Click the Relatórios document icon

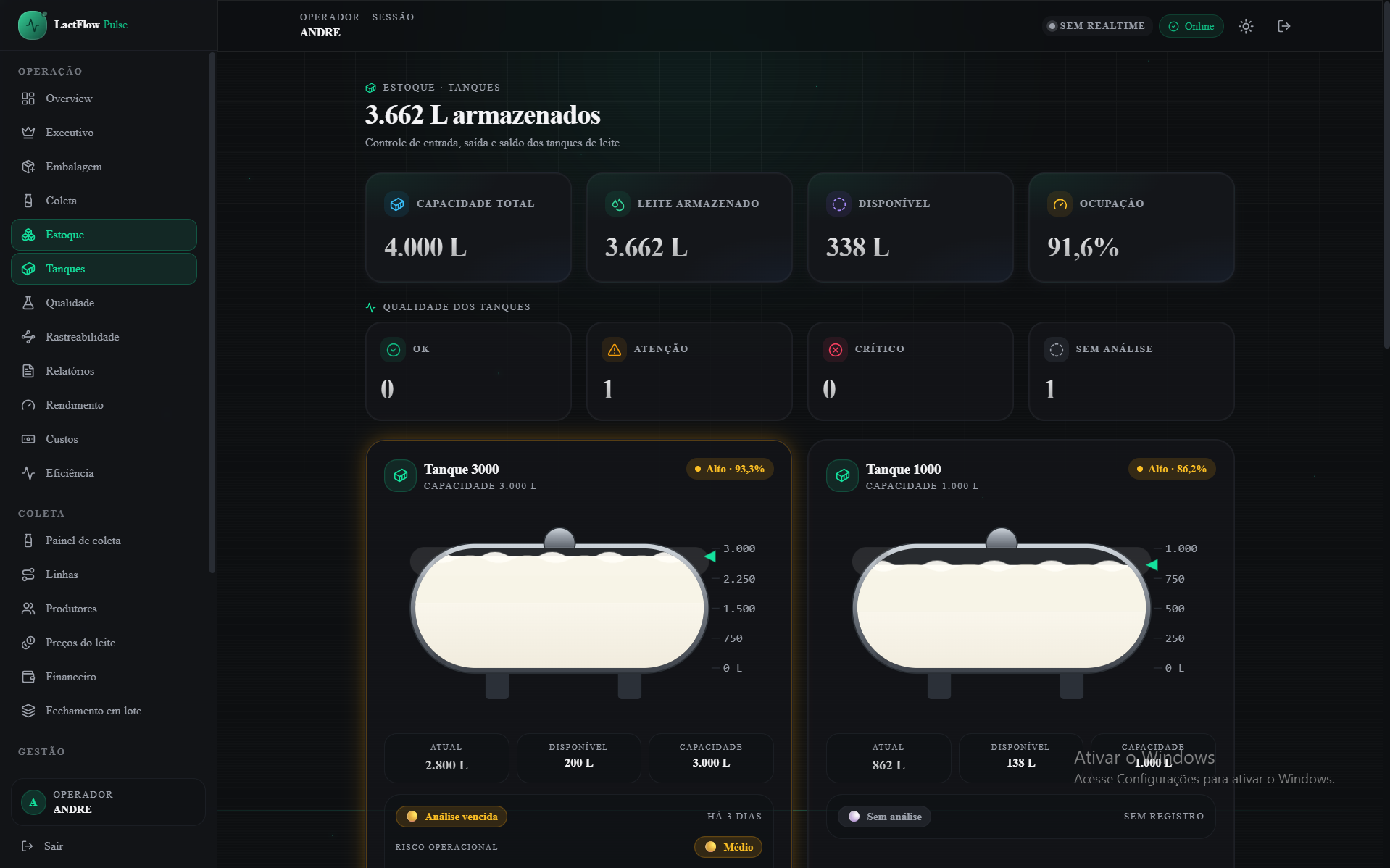(28, 371)
